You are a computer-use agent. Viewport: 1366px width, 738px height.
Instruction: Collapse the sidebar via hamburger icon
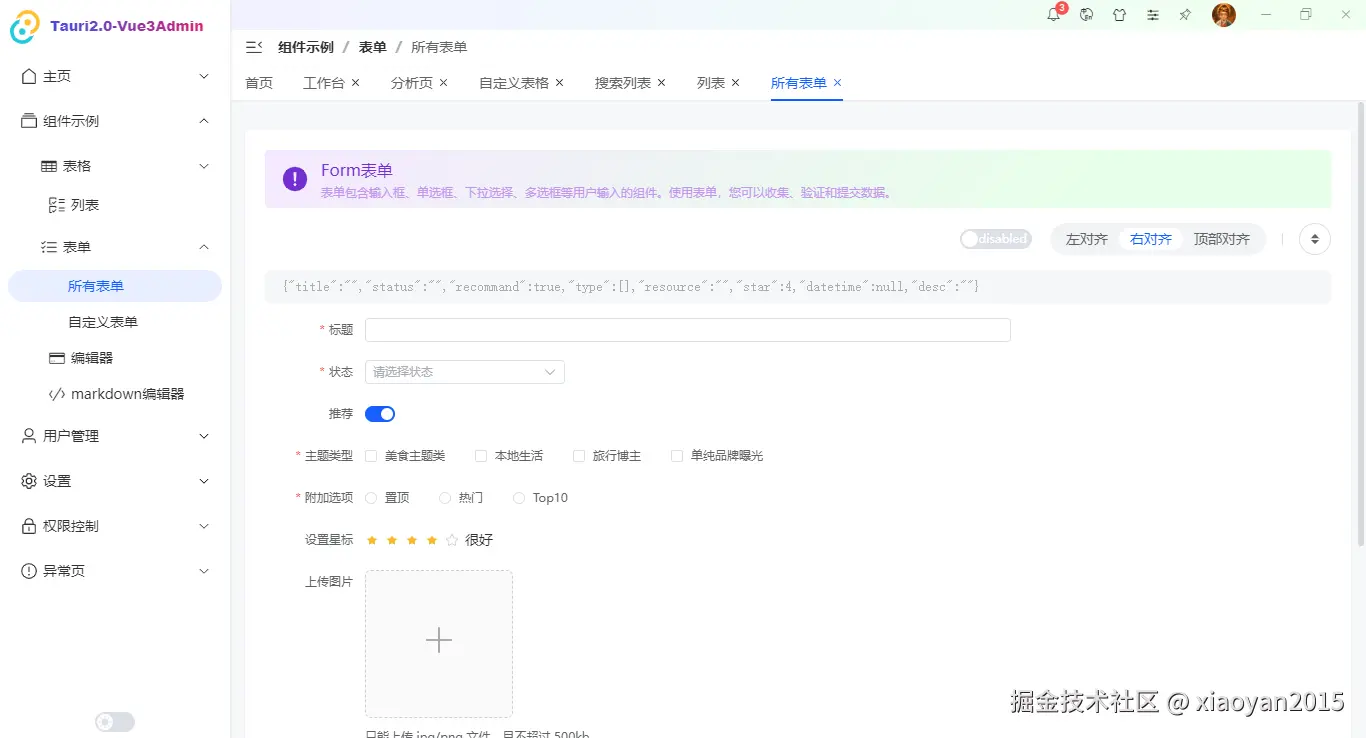coord(254,46)
